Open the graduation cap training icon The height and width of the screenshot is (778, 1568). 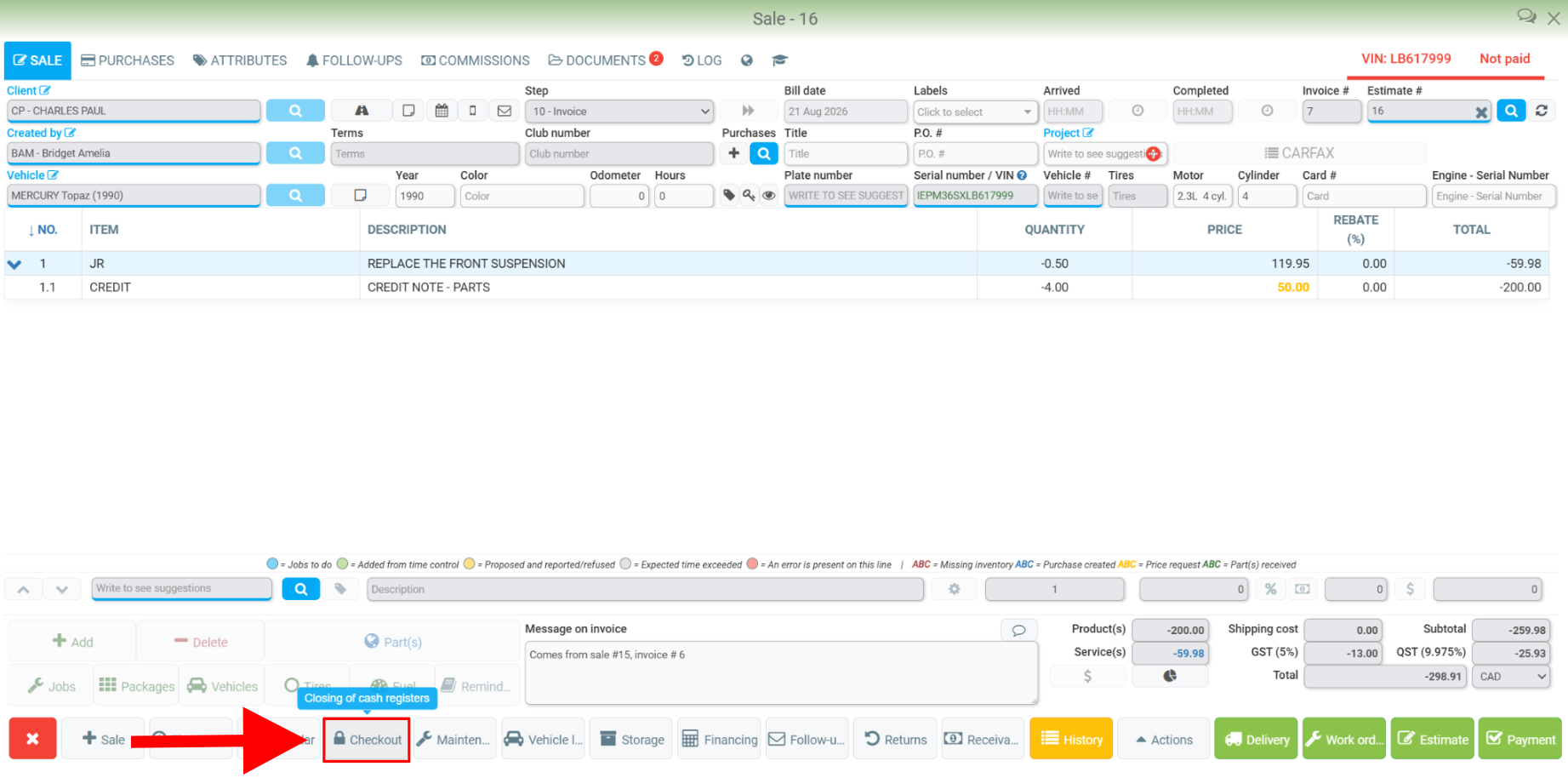coord(779,60)
